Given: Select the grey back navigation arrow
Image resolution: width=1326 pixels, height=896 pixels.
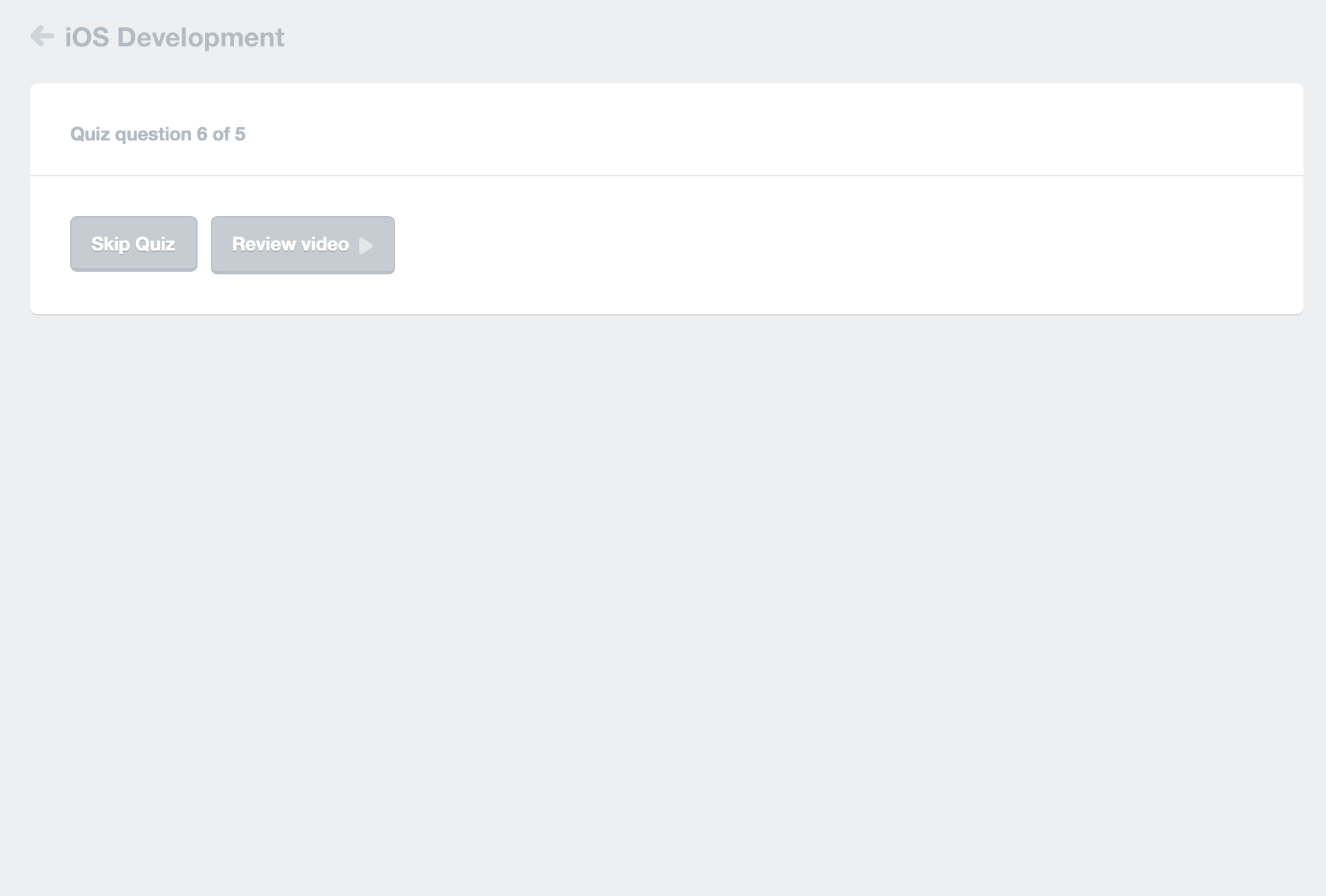Looking at the screenshot, I should click(x=42, y=36).
